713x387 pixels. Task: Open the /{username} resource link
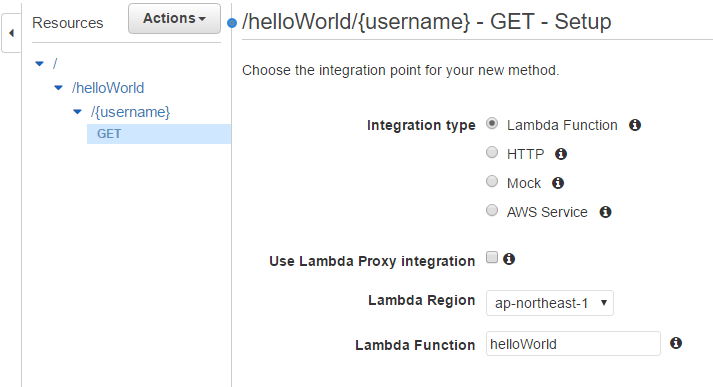point(131,112)
